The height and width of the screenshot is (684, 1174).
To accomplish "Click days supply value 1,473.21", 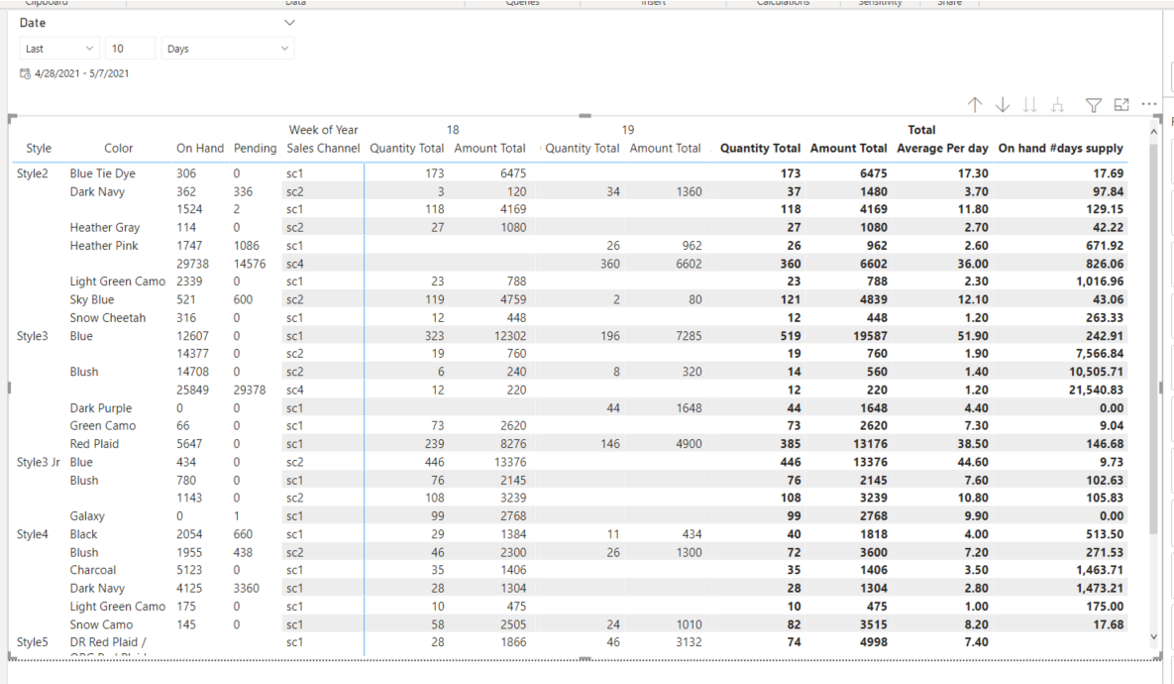I will coord(1100,588).
